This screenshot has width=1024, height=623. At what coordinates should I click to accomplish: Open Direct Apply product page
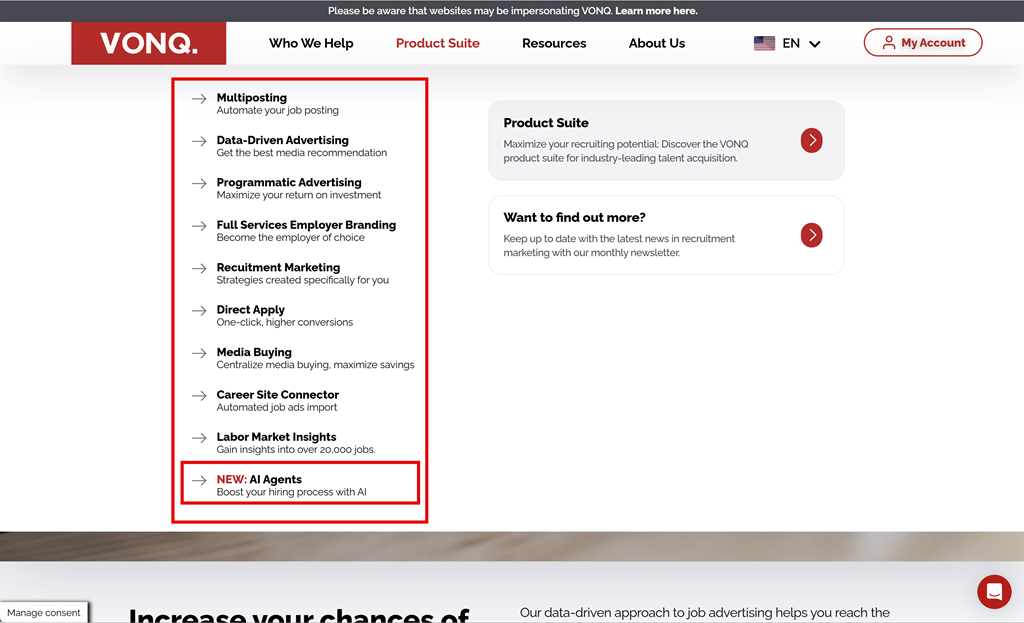[x=251, y=310]
